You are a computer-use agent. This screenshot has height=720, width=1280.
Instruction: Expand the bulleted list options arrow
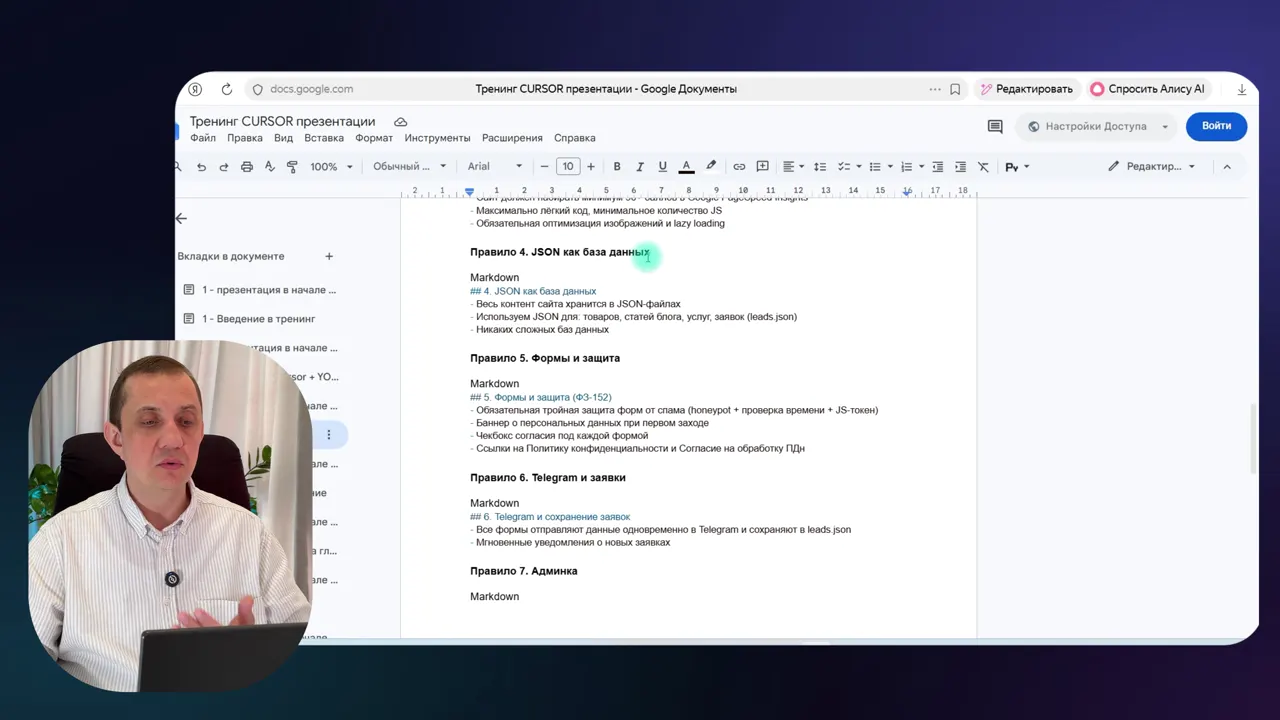(889, 167)
